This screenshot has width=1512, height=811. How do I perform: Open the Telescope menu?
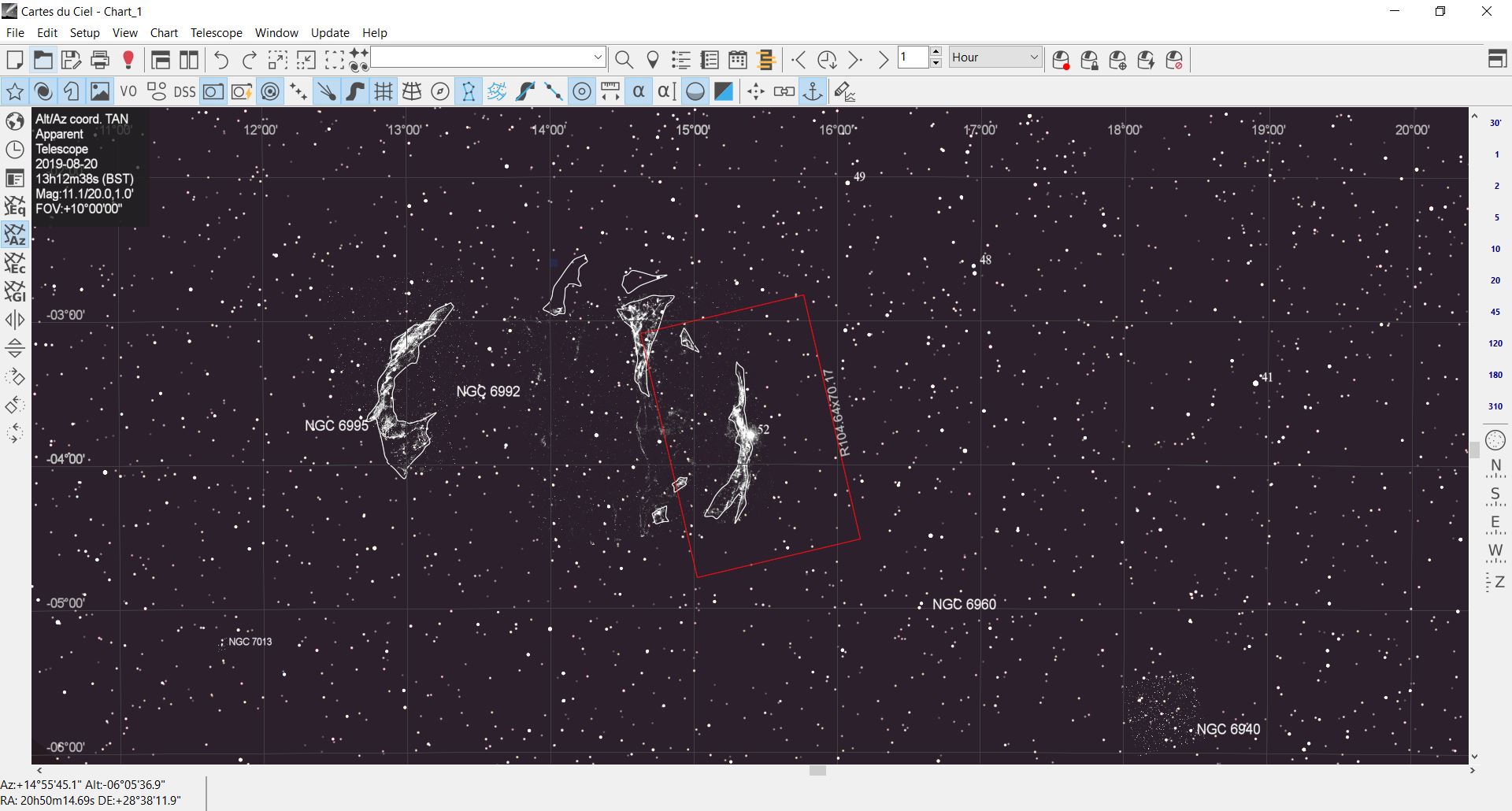[217, 32]
